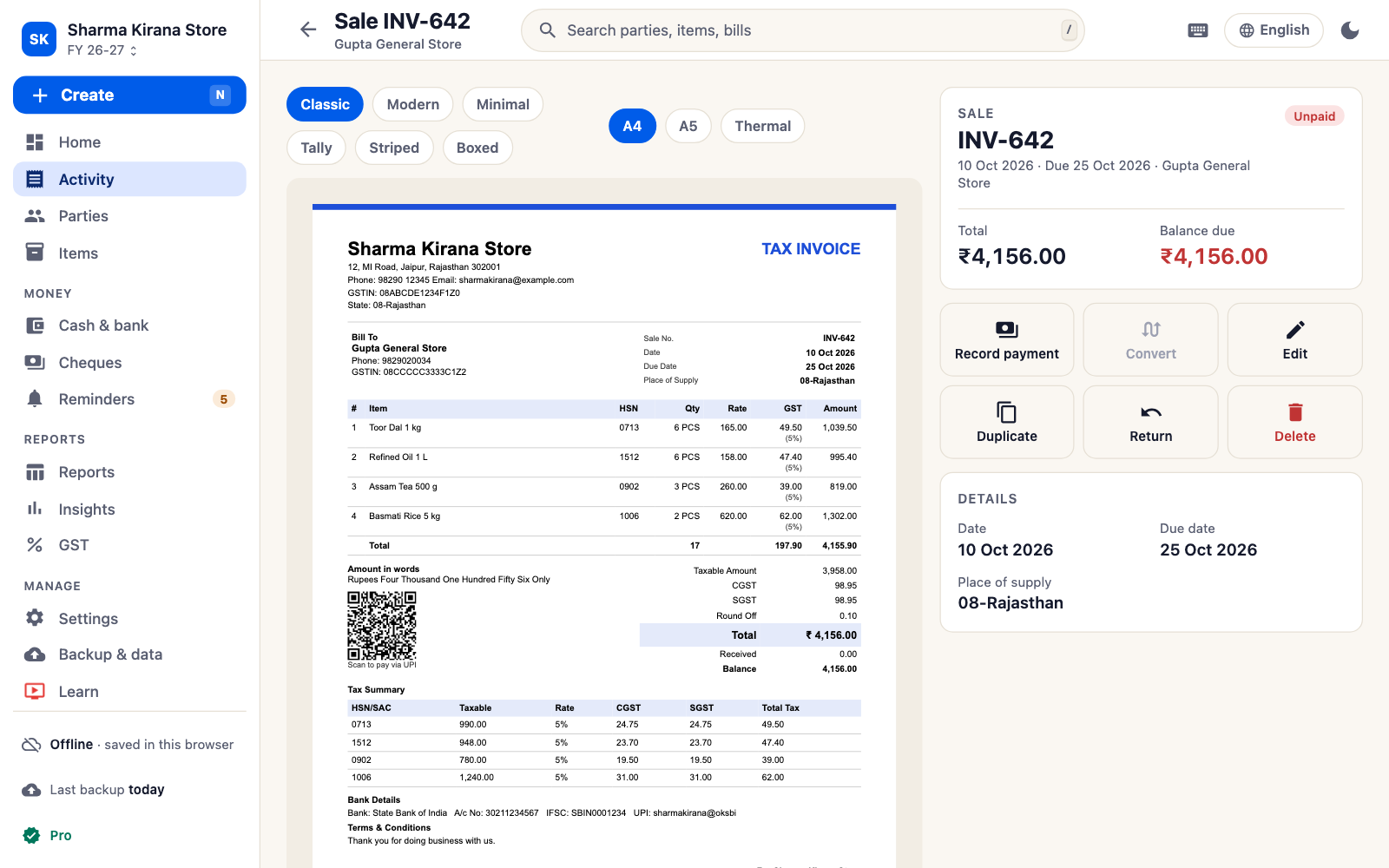Viewport: 1389px width, 868px height.
Task: Click the Return button
Action: click(1151, 422)
